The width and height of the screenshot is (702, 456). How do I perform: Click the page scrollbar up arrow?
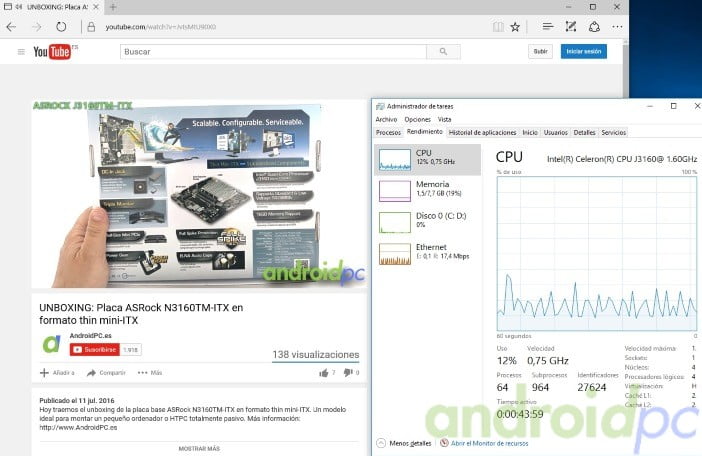tap(625, 42)
